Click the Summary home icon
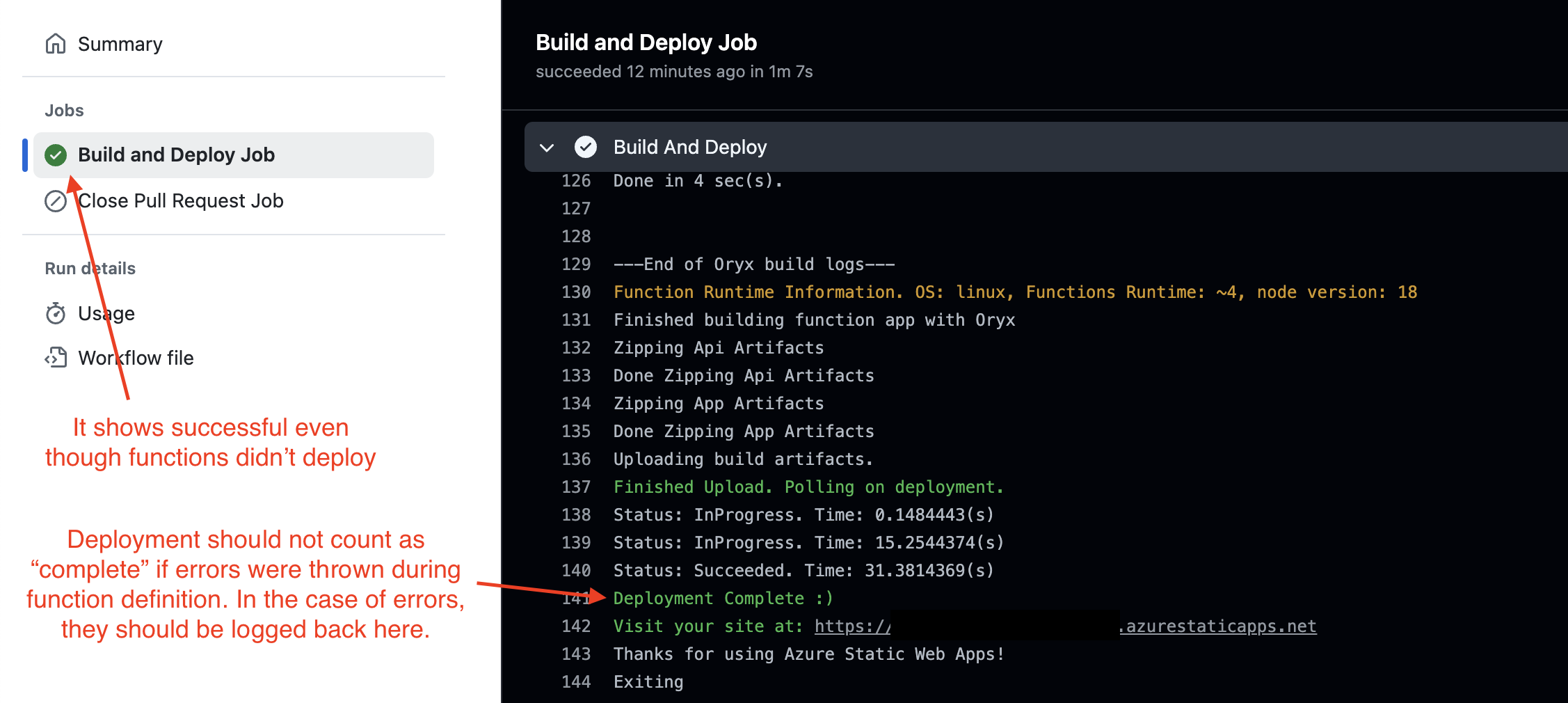1568x703 pixels. pos(56,44)
